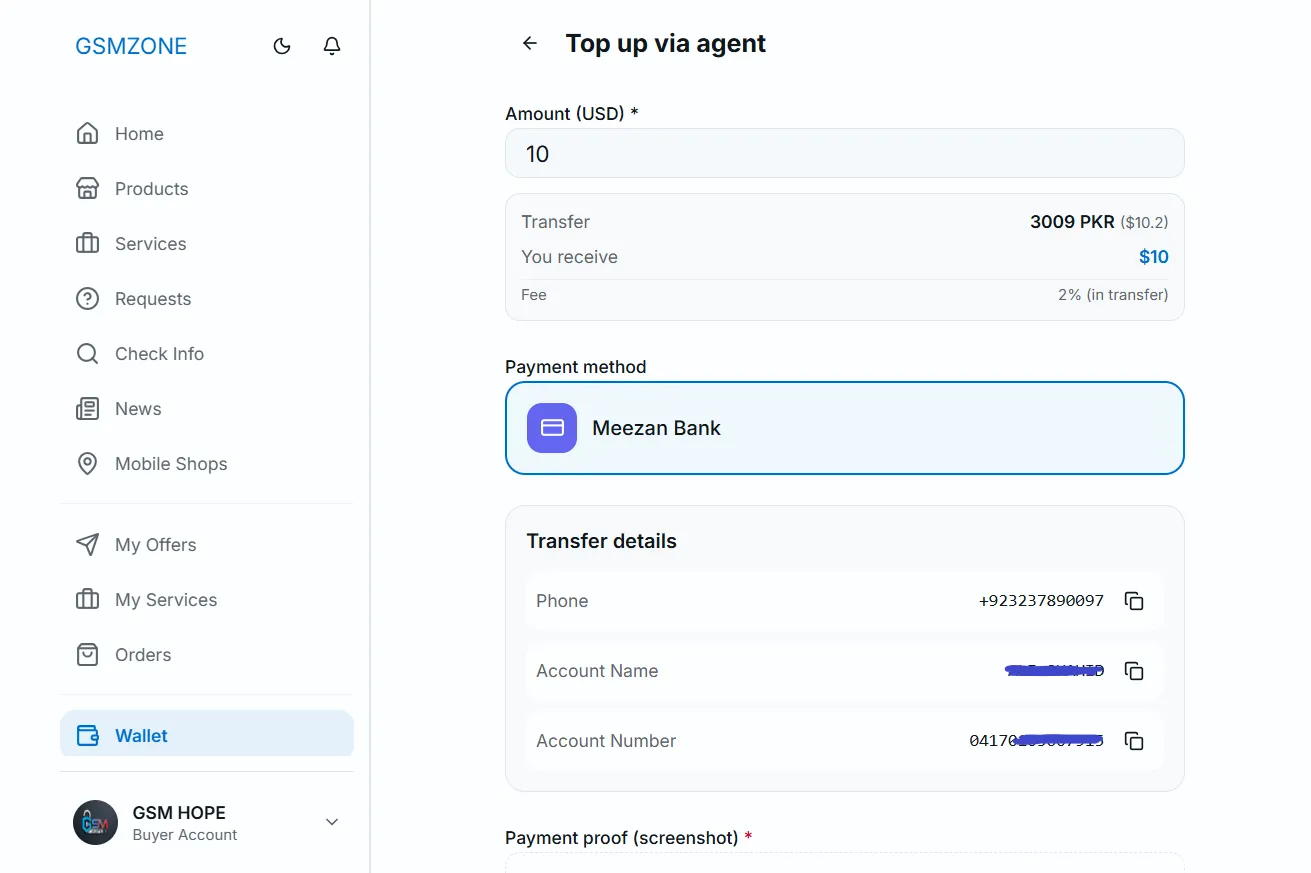
Task: Copy the Account Name value
Action: pyautogui.click(x=1134, y=671)
